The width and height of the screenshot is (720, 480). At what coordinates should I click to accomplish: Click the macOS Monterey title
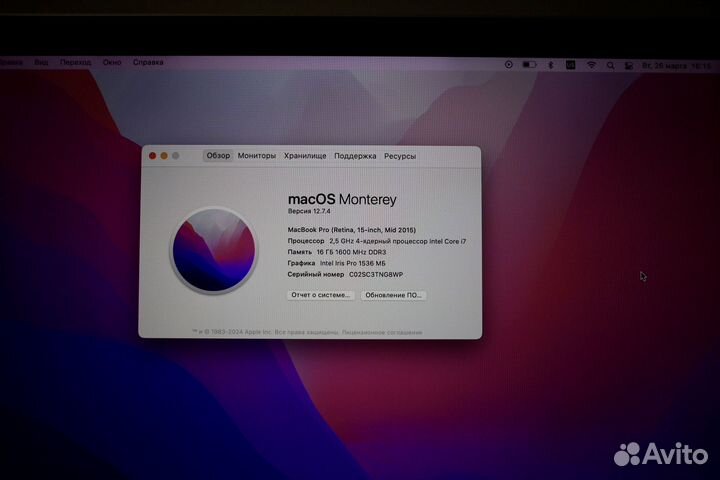(342, 199)
